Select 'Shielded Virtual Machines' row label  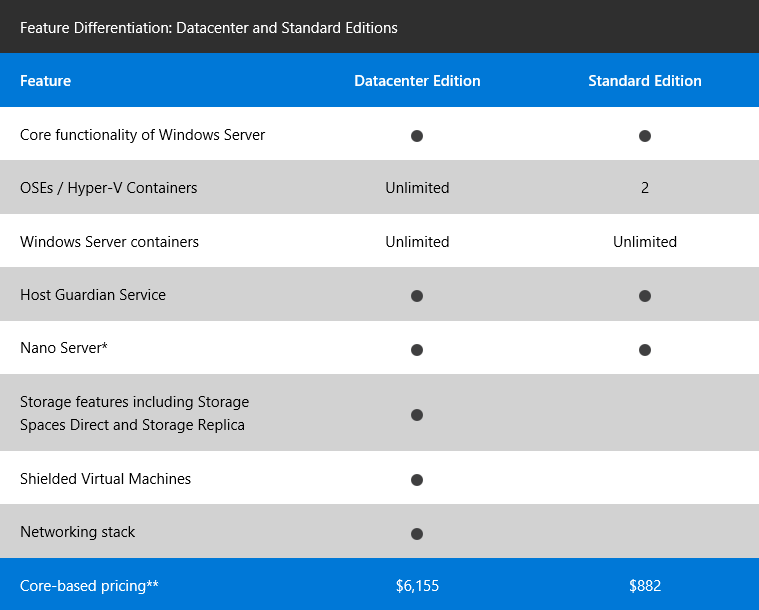(x=106, y=479)
